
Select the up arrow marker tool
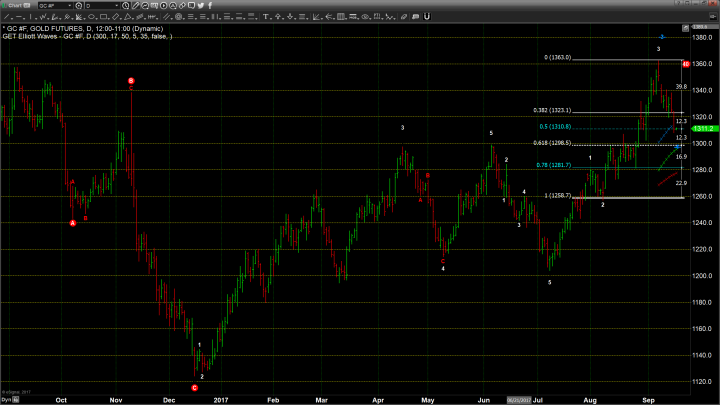pos(278,17)
